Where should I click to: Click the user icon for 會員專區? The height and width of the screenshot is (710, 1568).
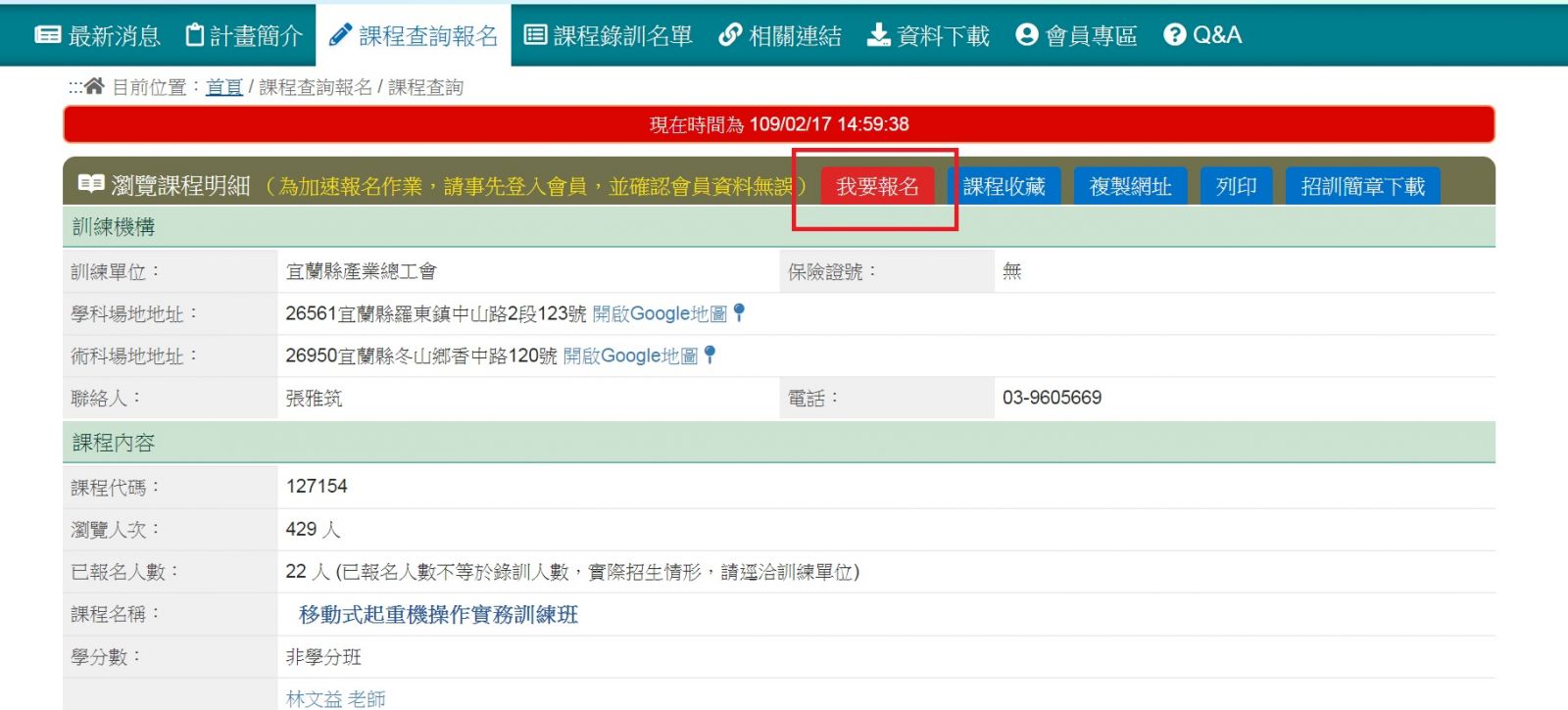[x=1026, y=35]
